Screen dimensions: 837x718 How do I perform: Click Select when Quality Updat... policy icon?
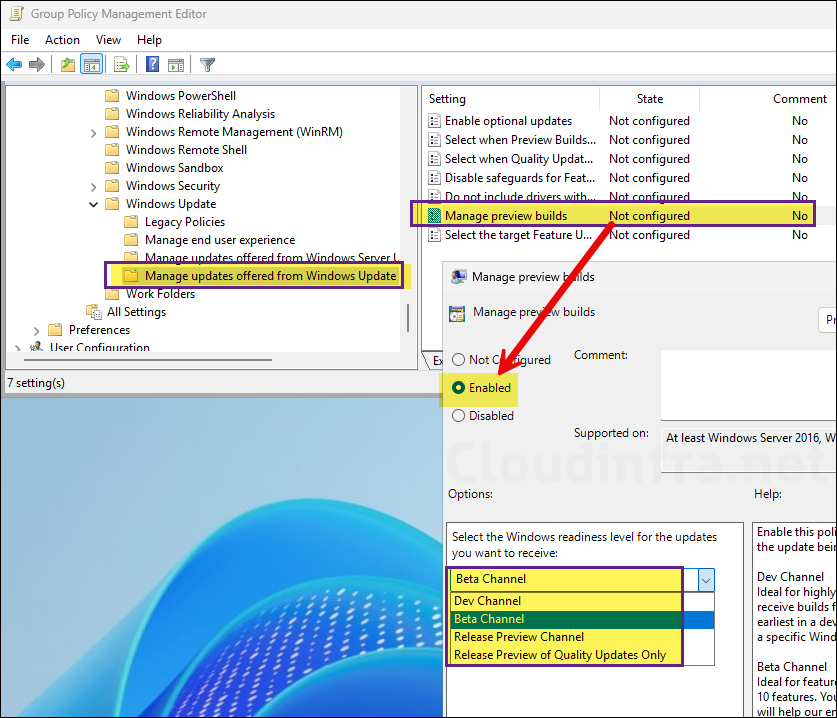[435, 159]
